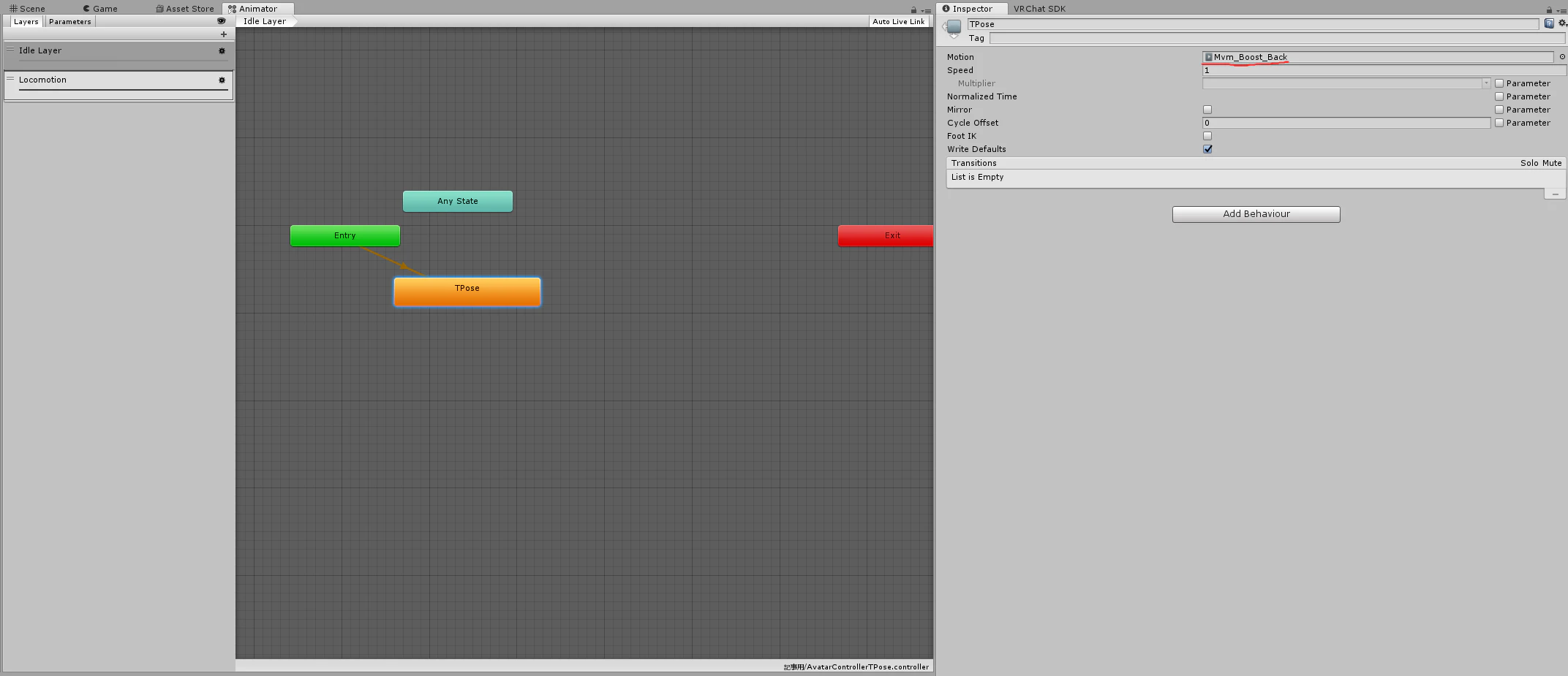Remove transition with the minus button
Screen dimensions: 1568x676
coord(1555,194)
